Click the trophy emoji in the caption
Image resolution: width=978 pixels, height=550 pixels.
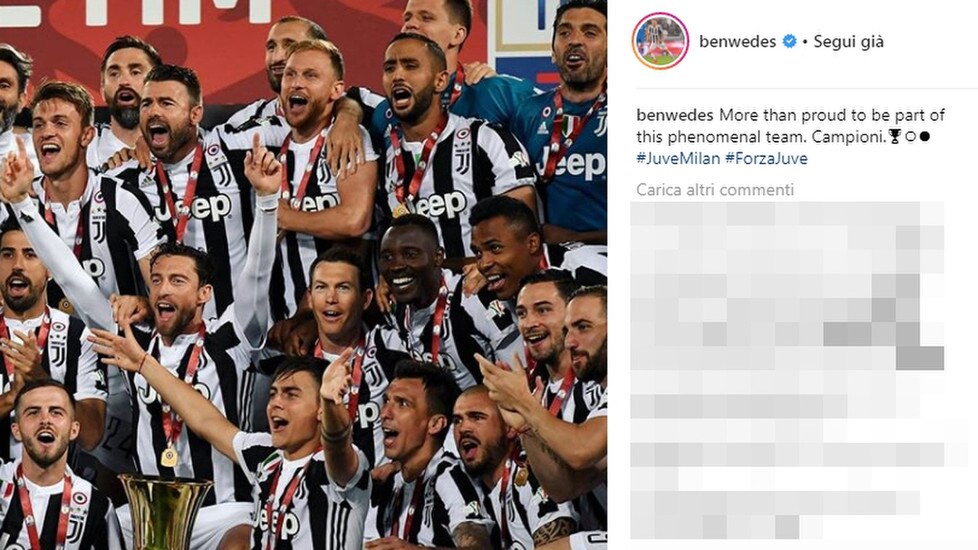tap(894, 137)
